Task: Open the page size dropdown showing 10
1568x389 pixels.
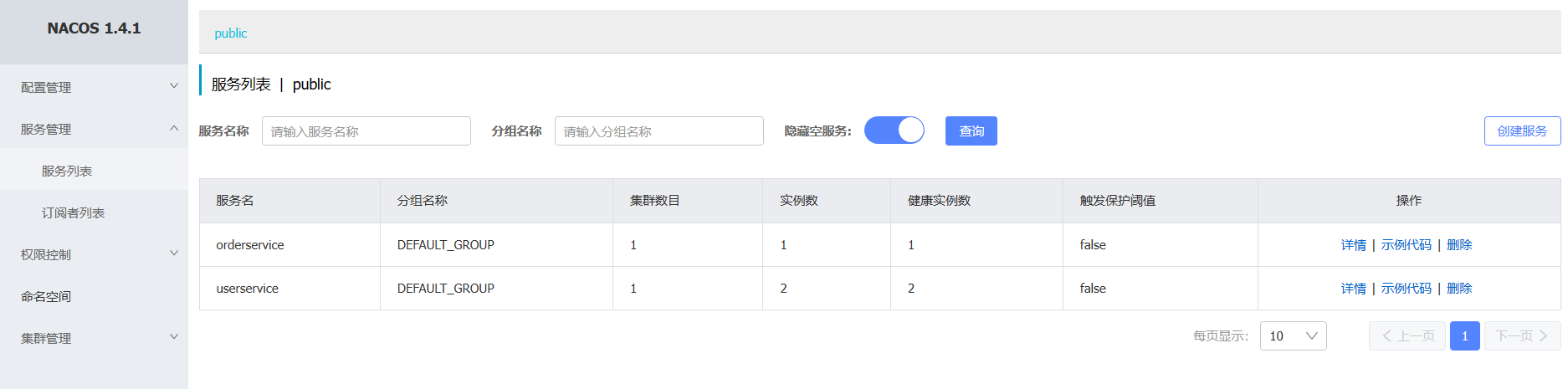Action: tap(1293, 335)
